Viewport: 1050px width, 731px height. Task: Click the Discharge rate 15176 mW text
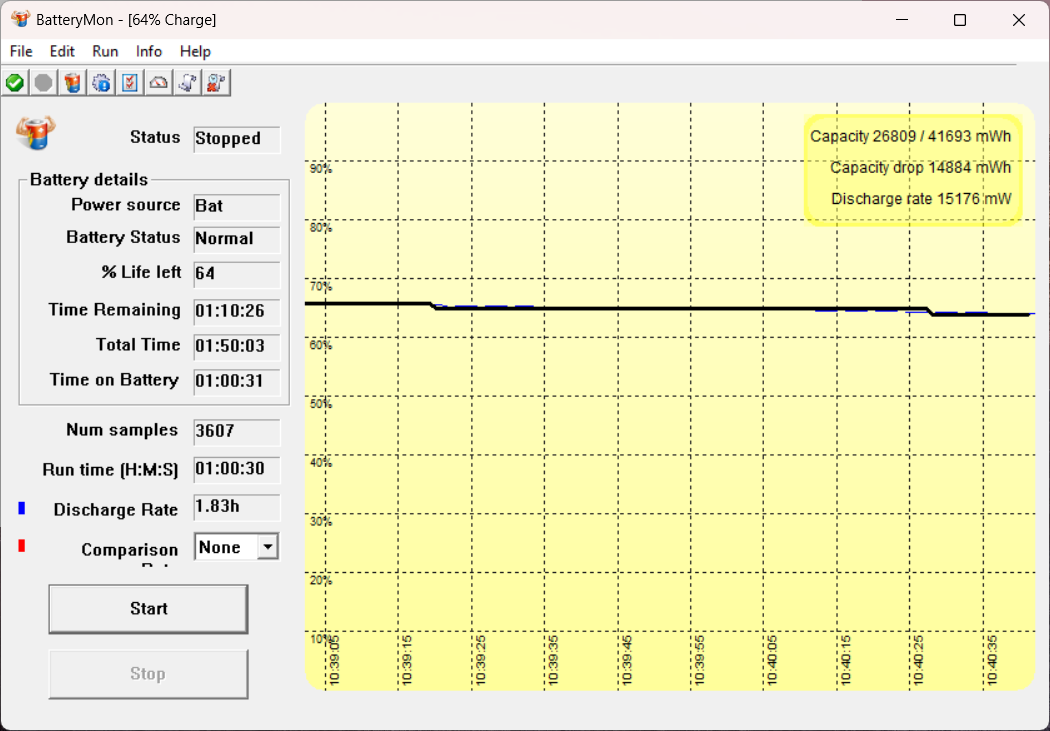click(921, 199)
